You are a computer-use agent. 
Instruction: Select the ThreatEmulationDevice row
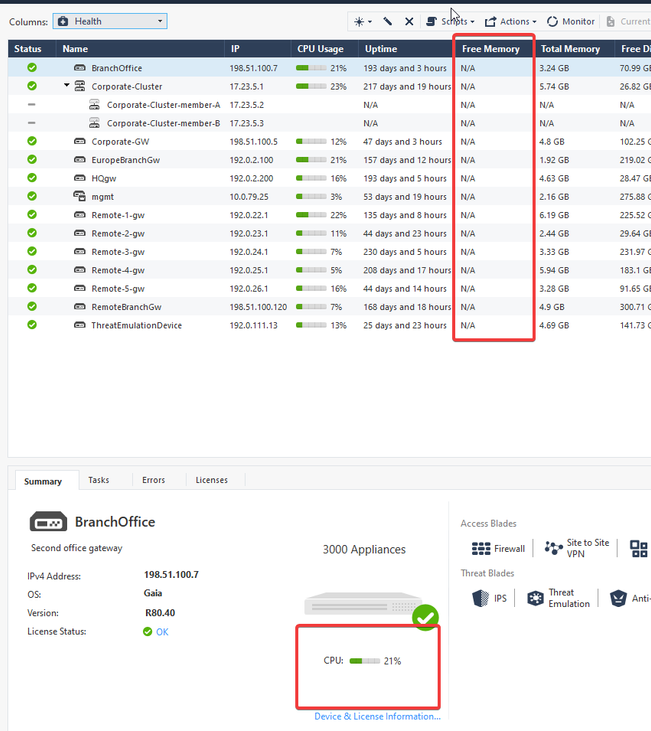click(x=136, y=325)
